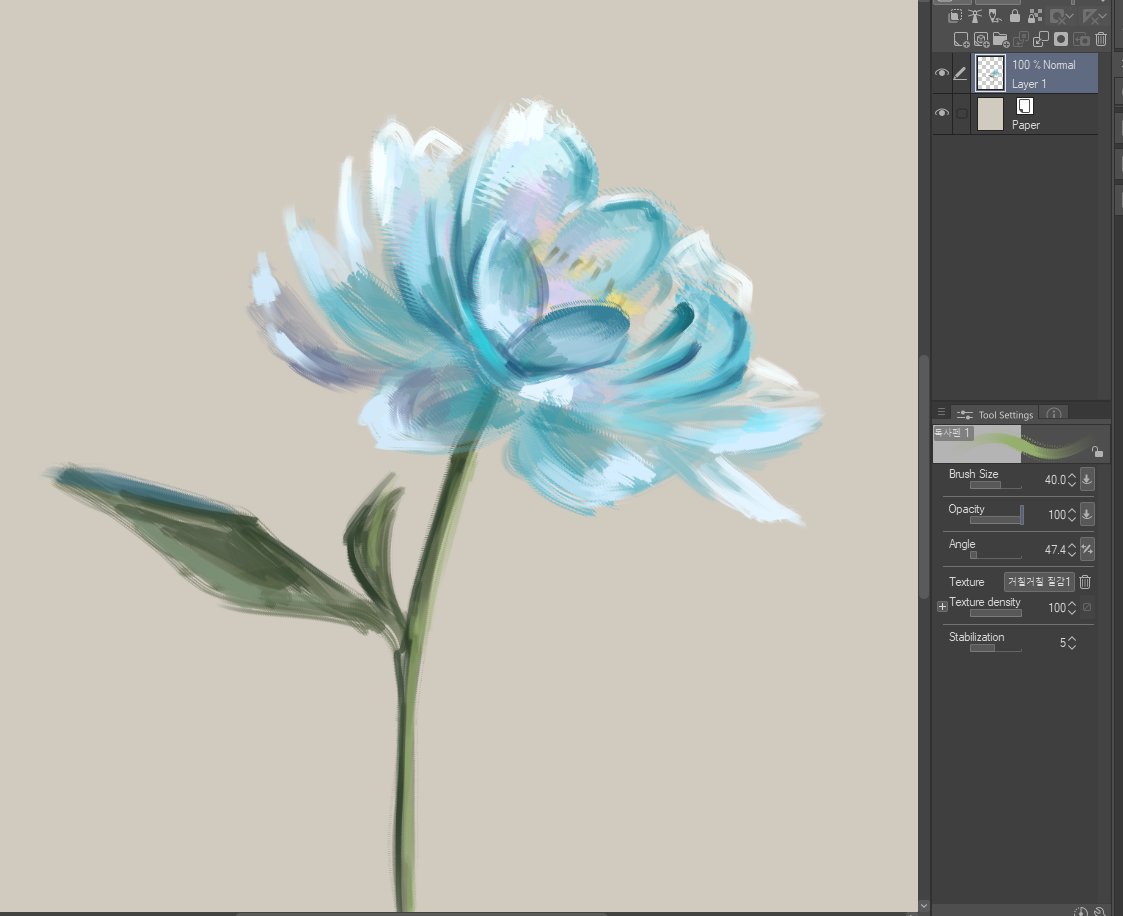Click the pencil editing indicator on Layer 1
Image resolution: width=1123 pixels, height=916 pixels.
coord(960,73)
